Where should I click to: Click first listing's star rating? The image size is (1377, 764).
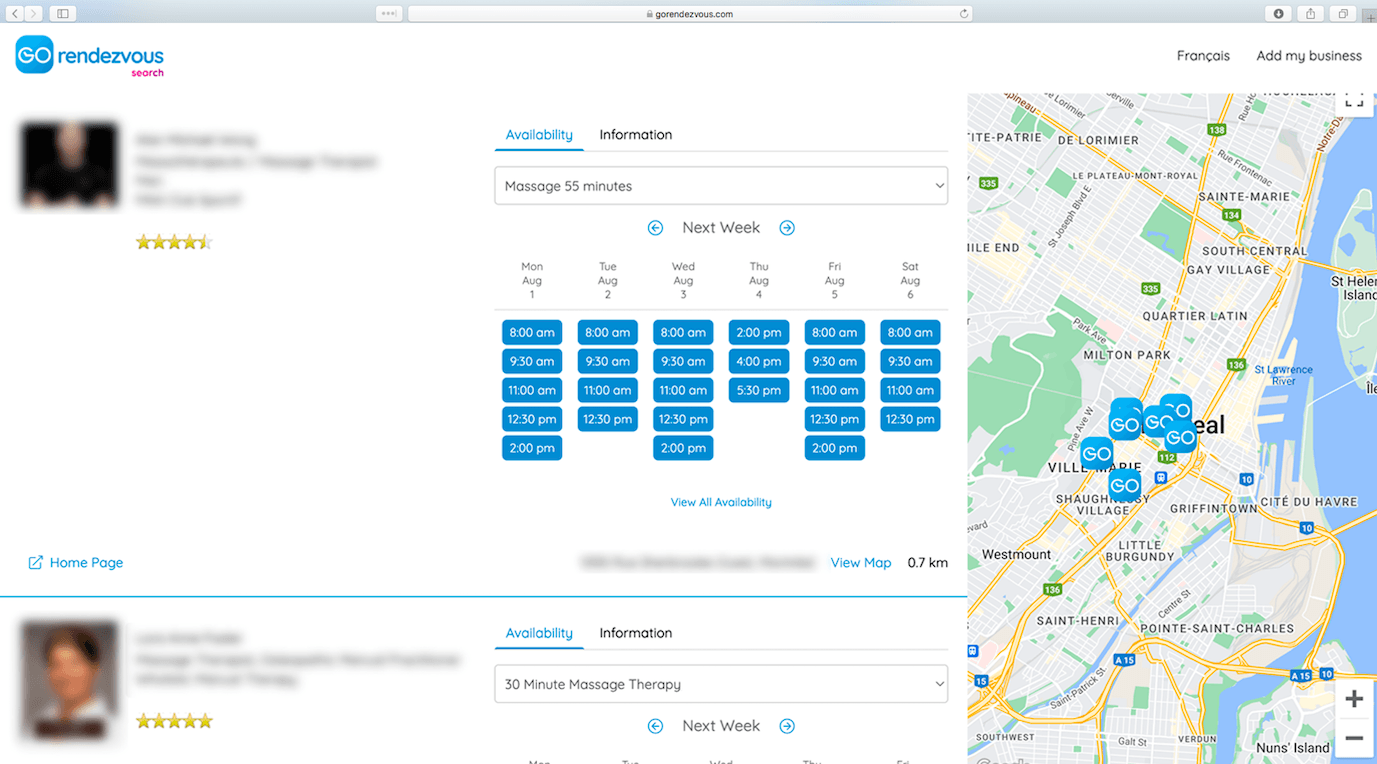[x=174, y=242]
